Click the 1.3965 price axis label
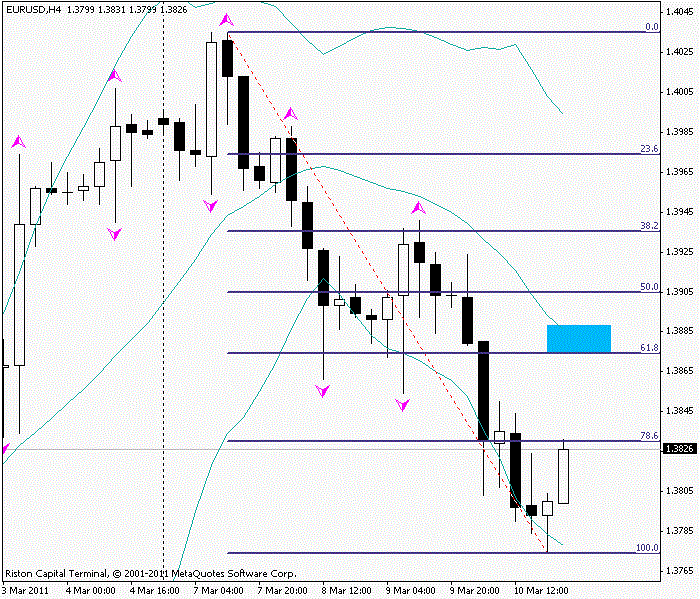This screenshot has height=599, width=700. tap(679, 172)
